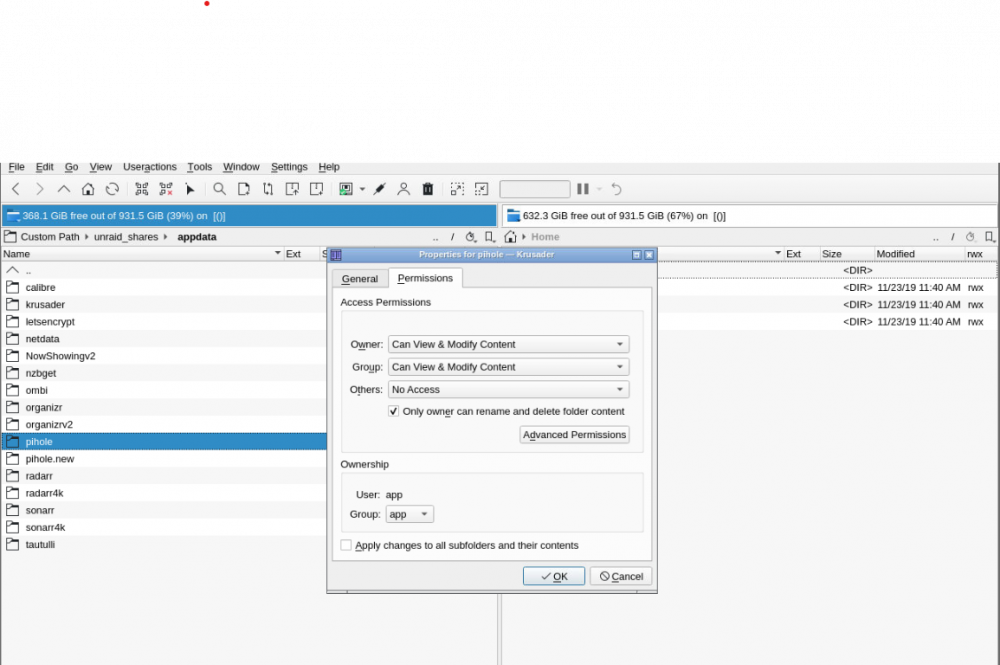
Task: Click the Advanced Permissions button
Action: pyautogui.click(x=575, y=435)
